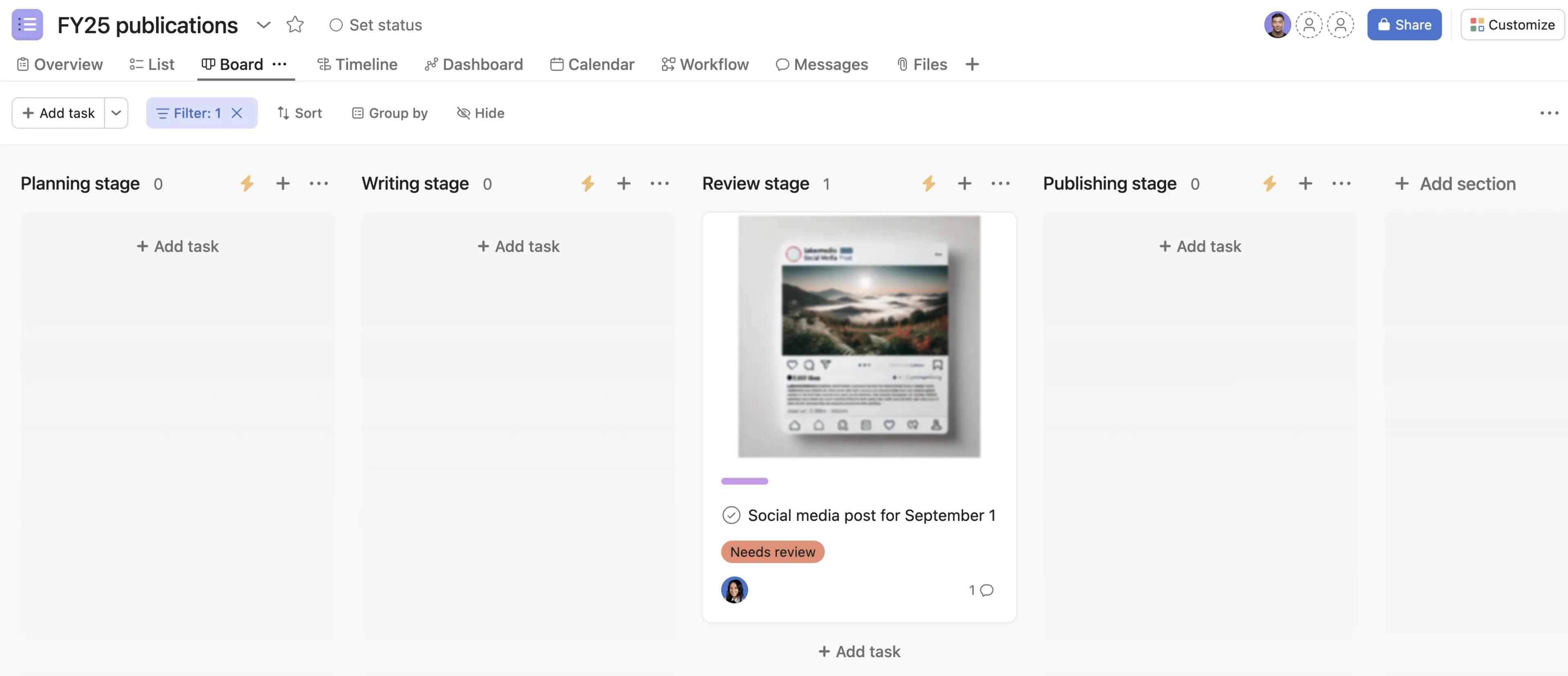Mark Social media post task complete

(731, 515)
